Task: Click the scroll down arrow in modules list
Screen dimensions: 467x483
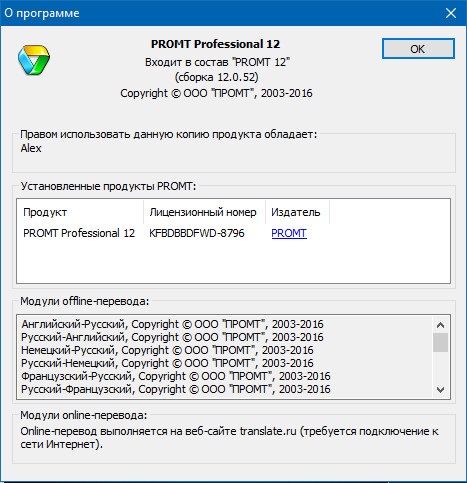Action: coord(440,389)
